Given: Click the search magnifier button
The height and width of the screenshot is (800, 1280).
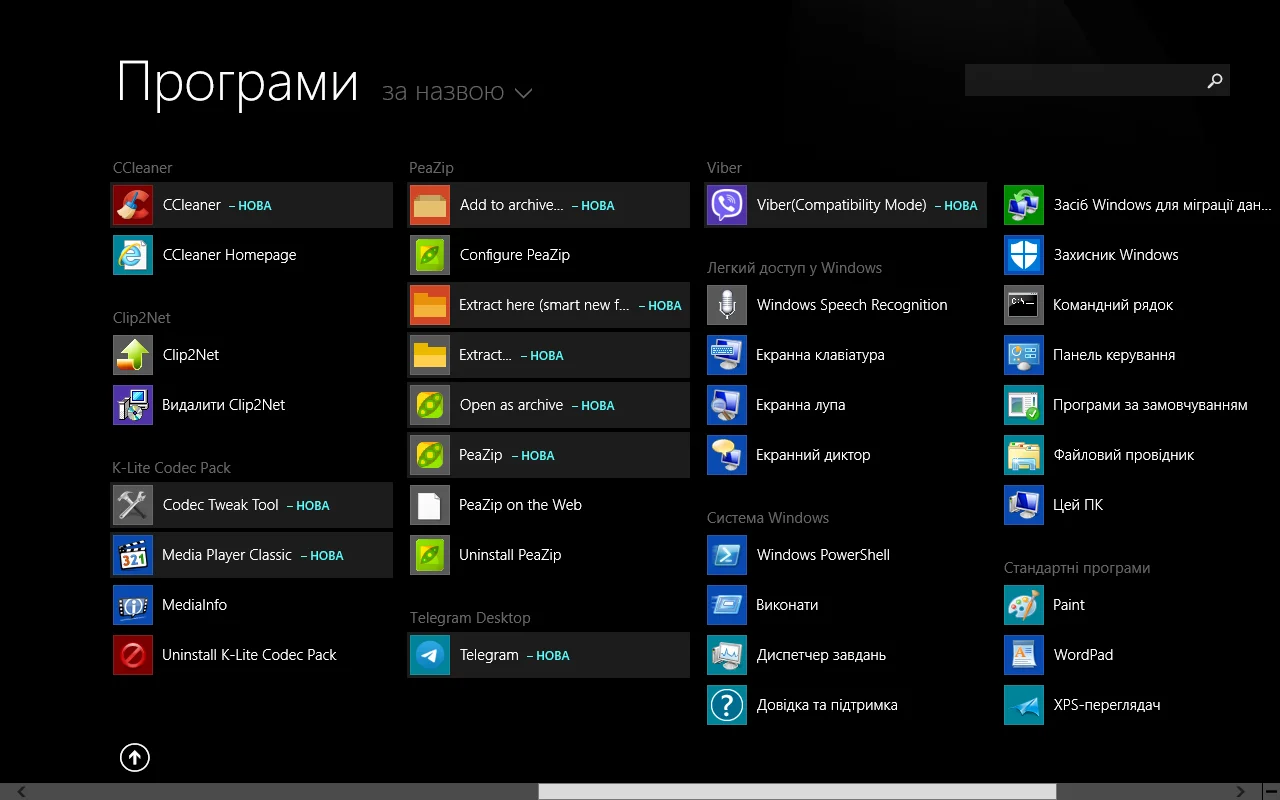Looking at the screenshot, I should 1215,81.
